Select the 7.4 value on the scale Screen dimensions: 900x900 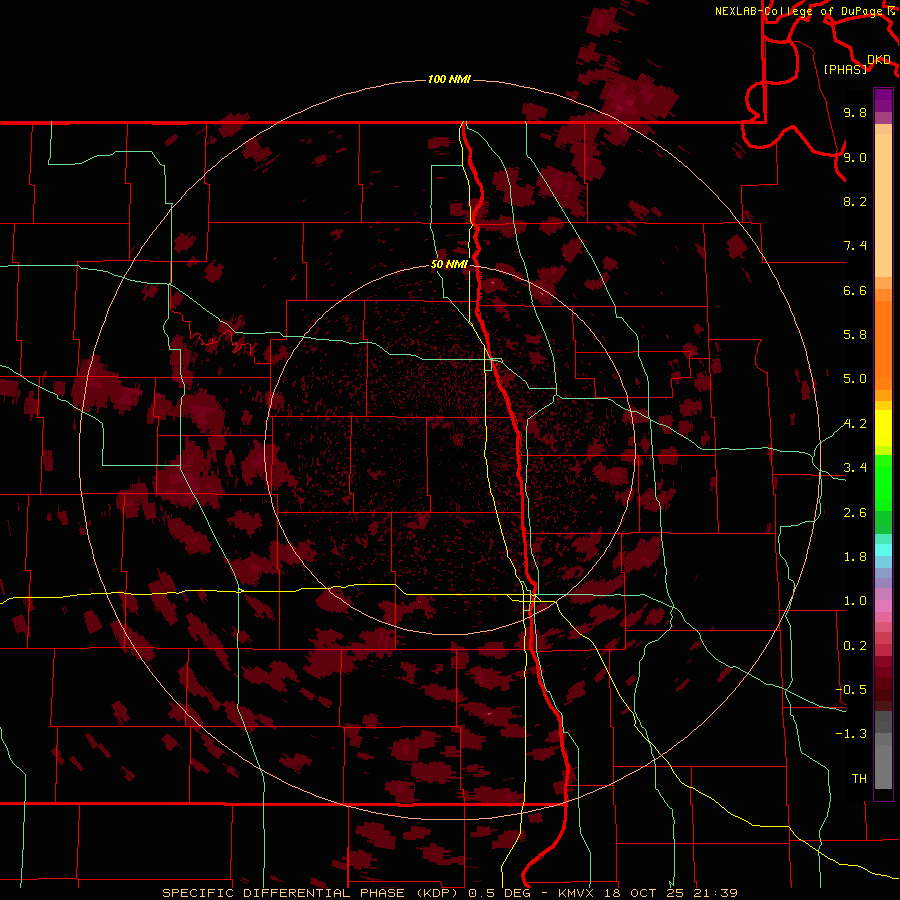pos(855,246)
